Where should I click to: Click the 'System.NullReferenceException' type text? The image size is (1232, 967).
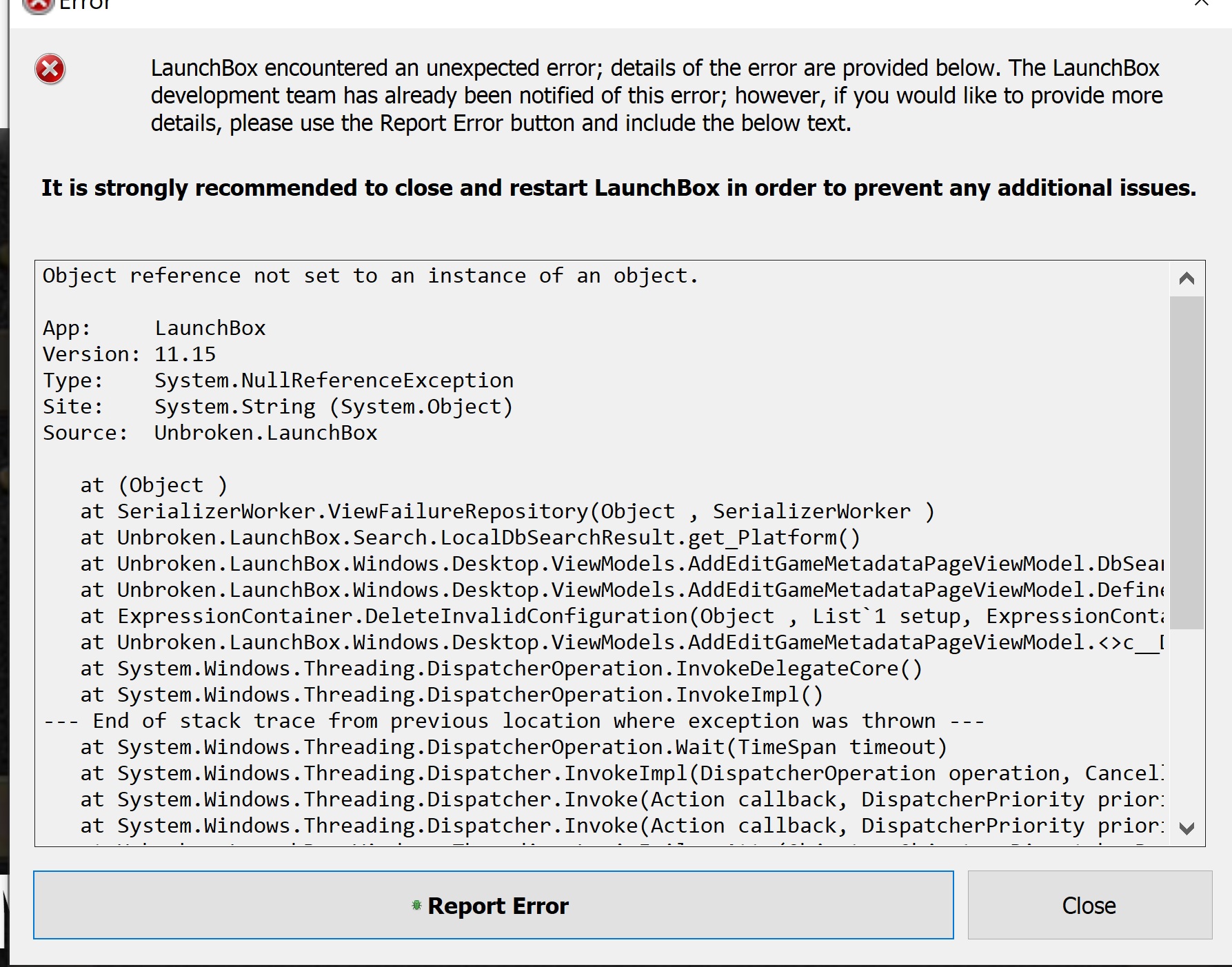[x=334, y=380]
